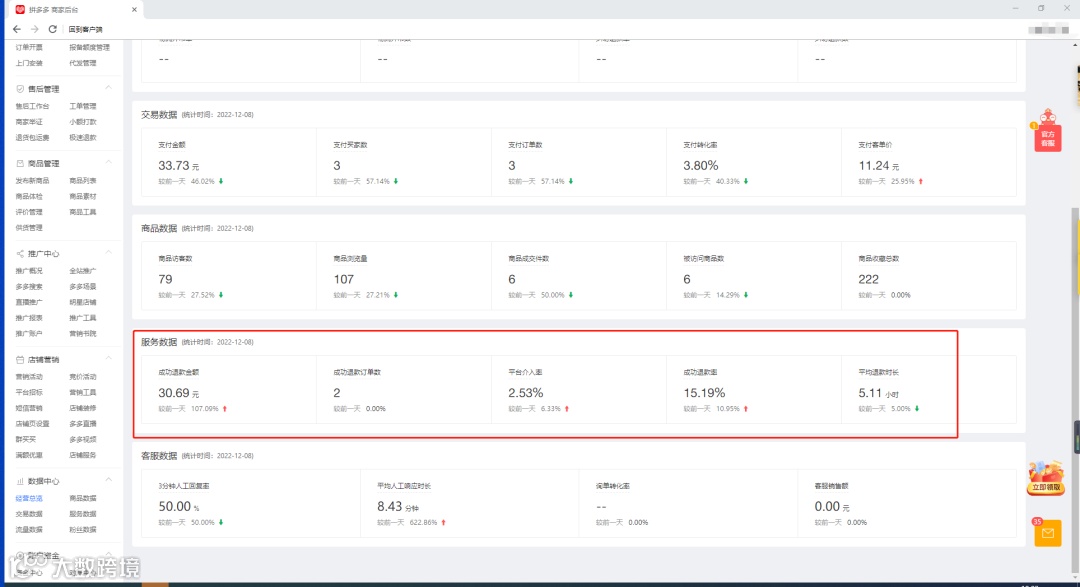Viewport: 1080px width, 587px height.
Task: Click the 商品浏览量 107 value
Action: tap(344, 279)
